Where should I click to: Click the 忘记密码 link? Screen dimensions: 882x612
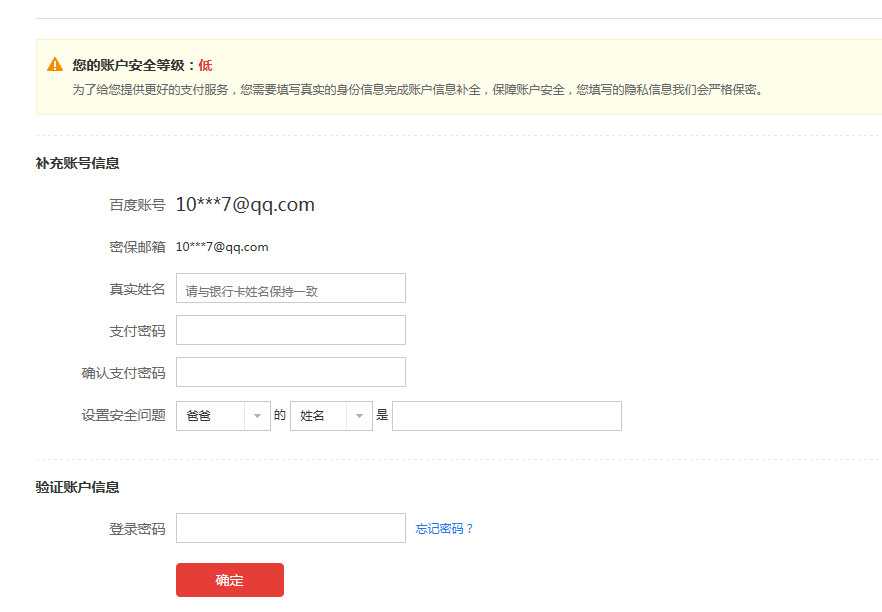[443, 527]
